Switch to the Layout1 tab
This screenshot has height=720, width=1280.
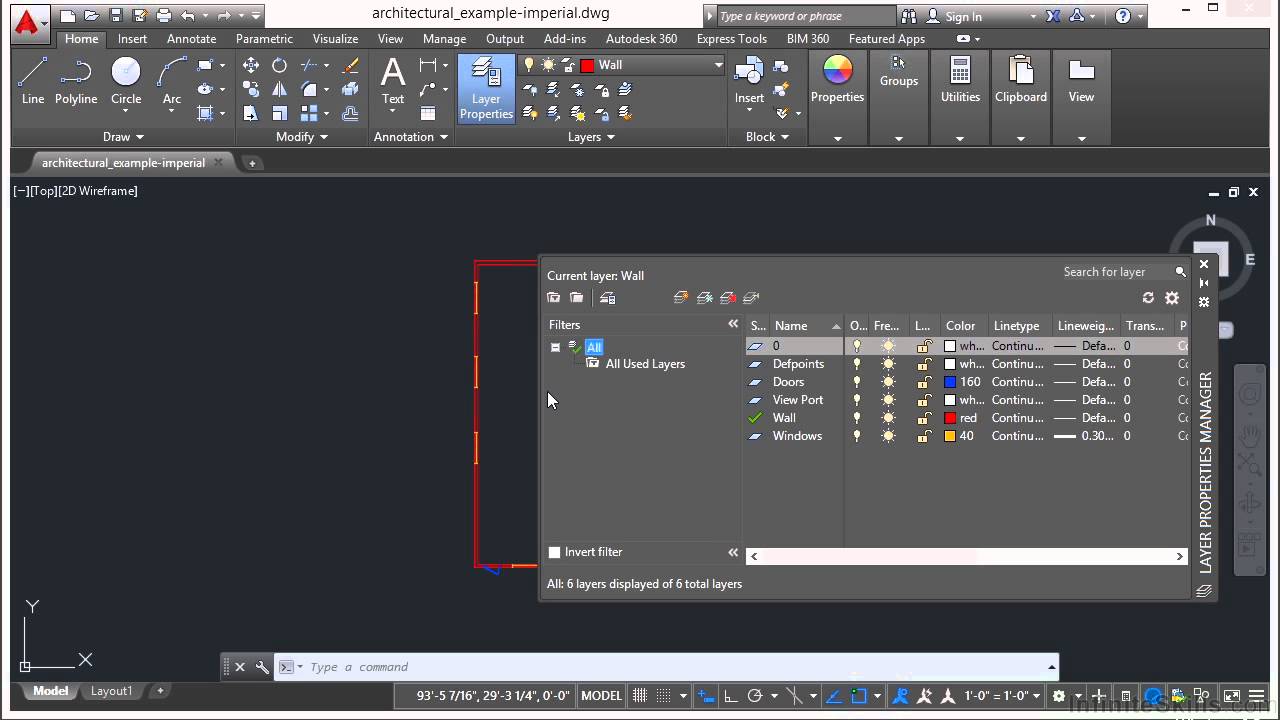tap(111, 691)
